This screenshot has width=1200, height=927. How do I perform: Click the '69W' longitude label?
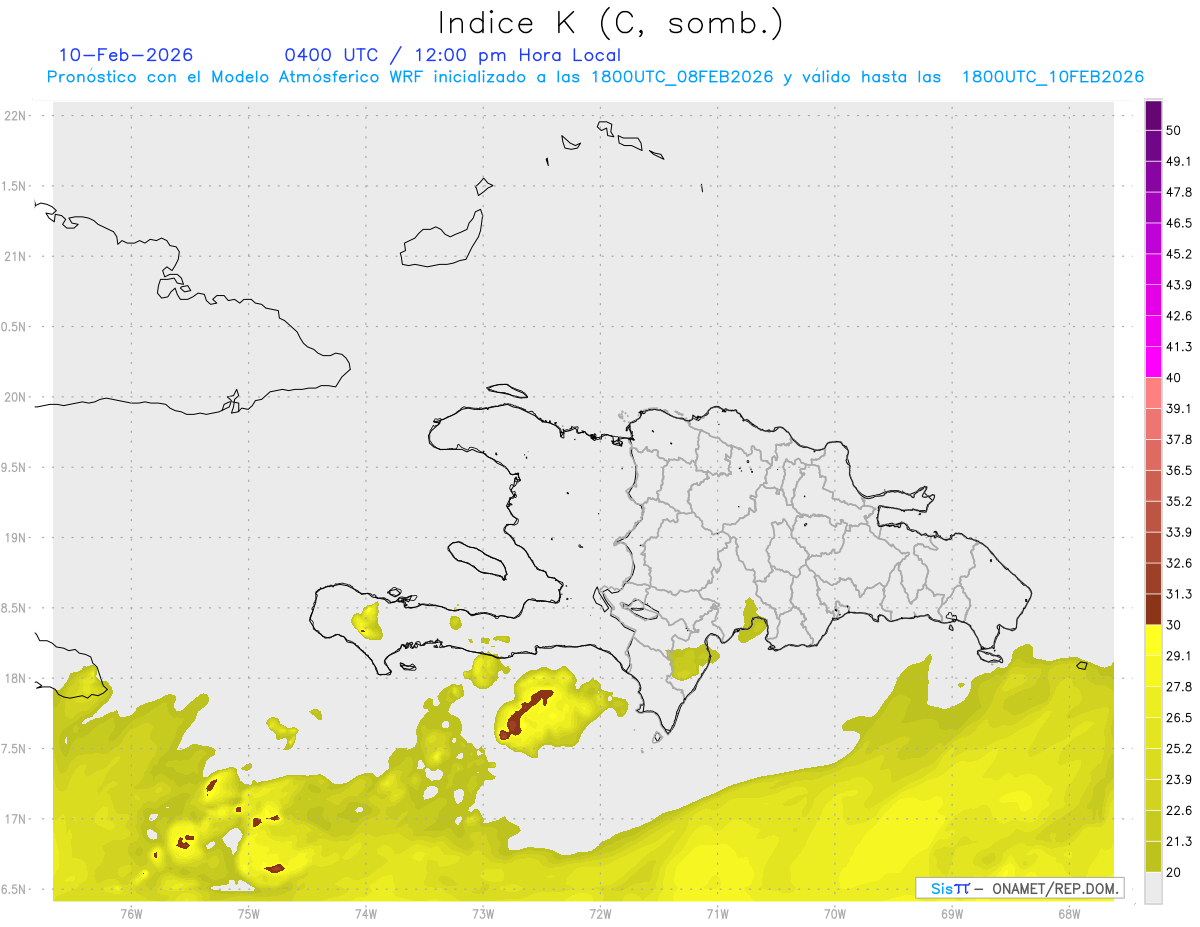(x=952, y=913)
